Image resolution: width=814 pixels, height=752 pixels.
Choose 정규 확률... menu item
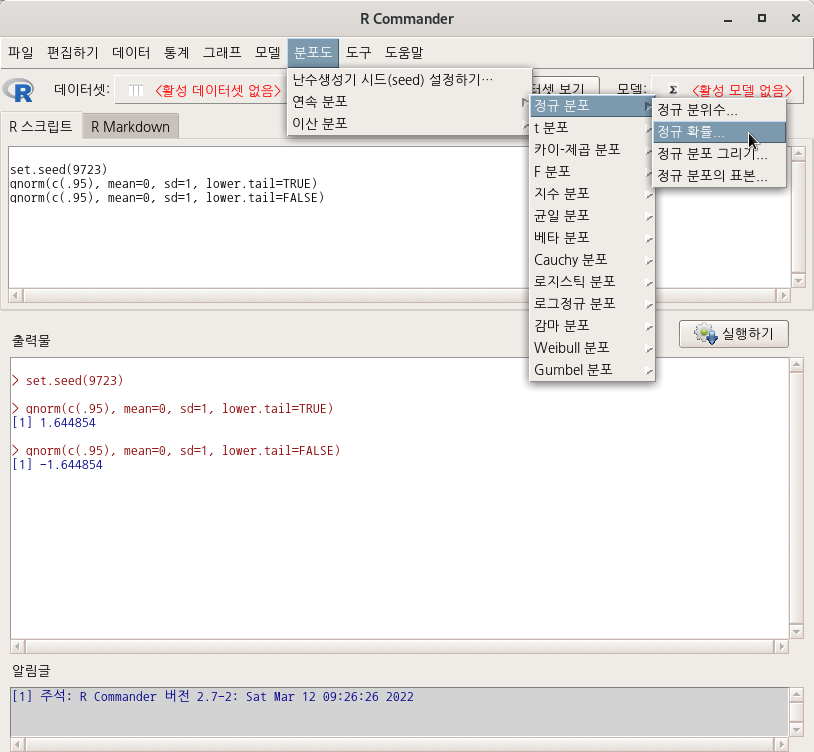(x=719, y=132)
